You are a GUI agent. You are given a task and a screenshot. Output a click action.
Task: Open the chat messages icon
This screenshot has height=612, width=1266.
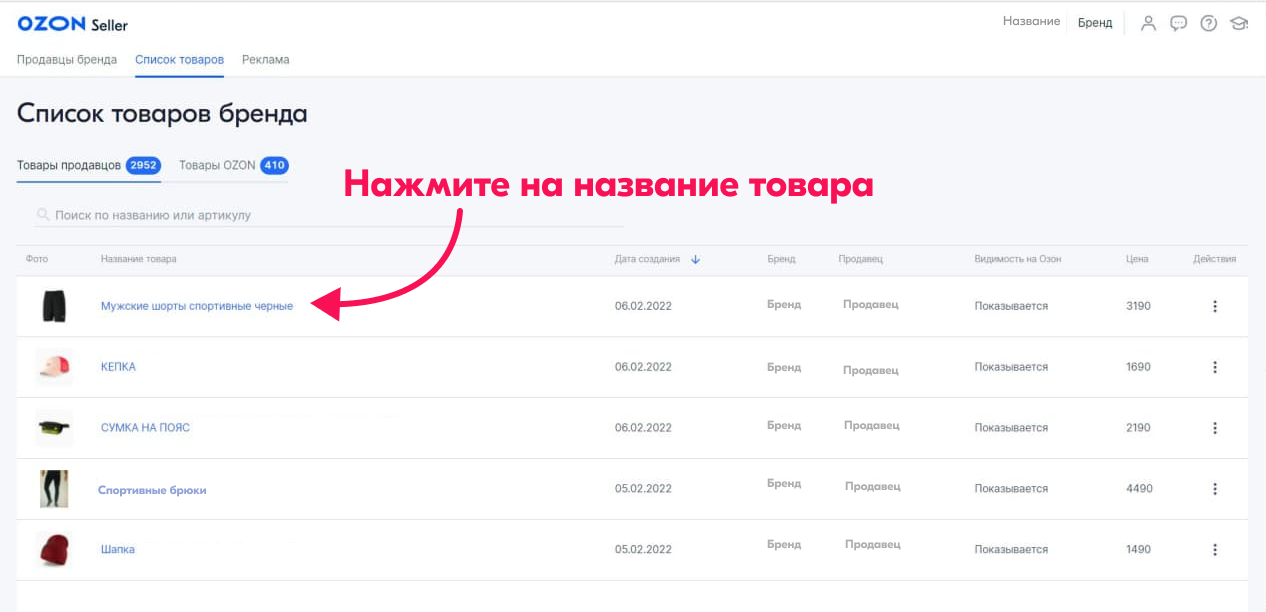[x=1178, y=23]
